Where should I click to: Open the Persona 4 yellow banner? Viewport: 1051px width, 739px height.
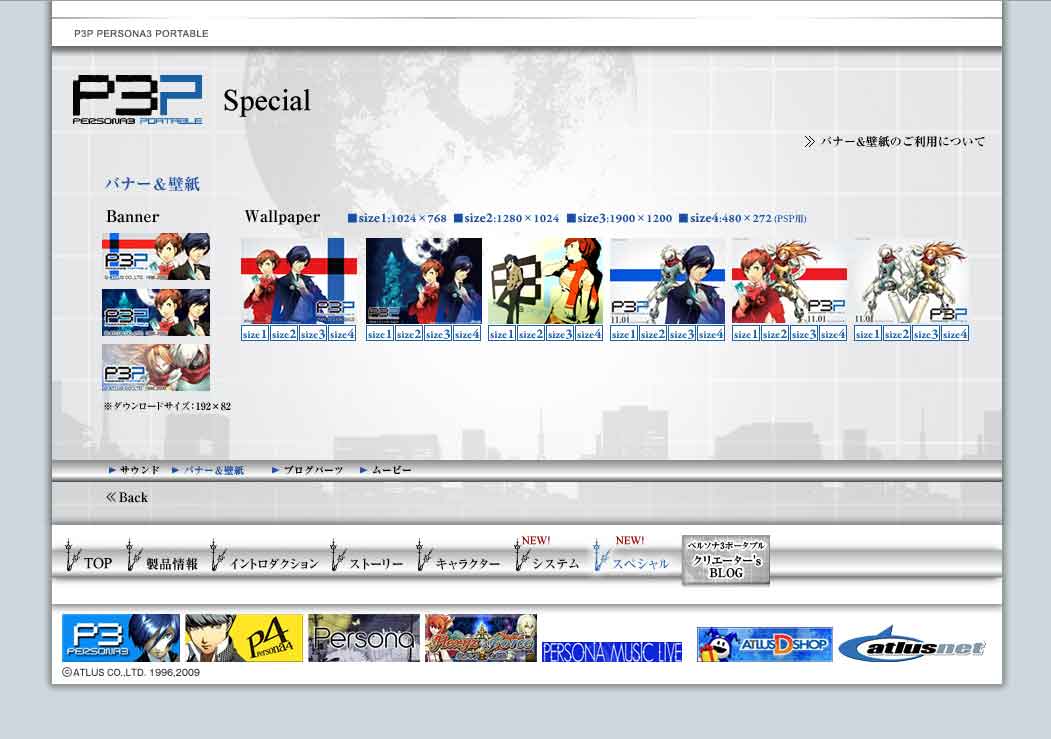click(244, 638)
